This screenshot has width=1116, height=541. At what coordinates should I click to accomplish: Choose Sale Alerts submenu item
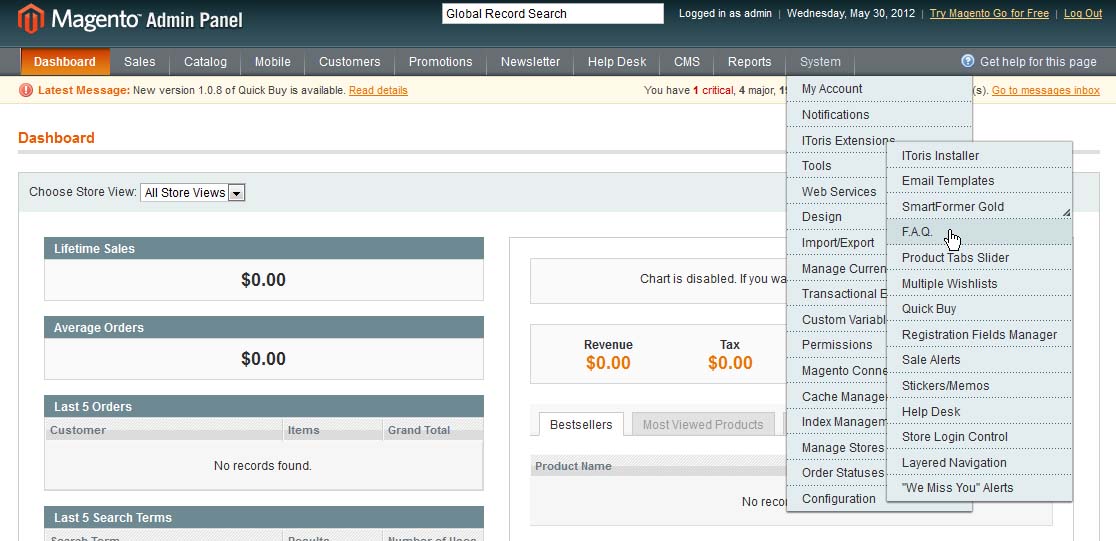[x=979, y=360]
